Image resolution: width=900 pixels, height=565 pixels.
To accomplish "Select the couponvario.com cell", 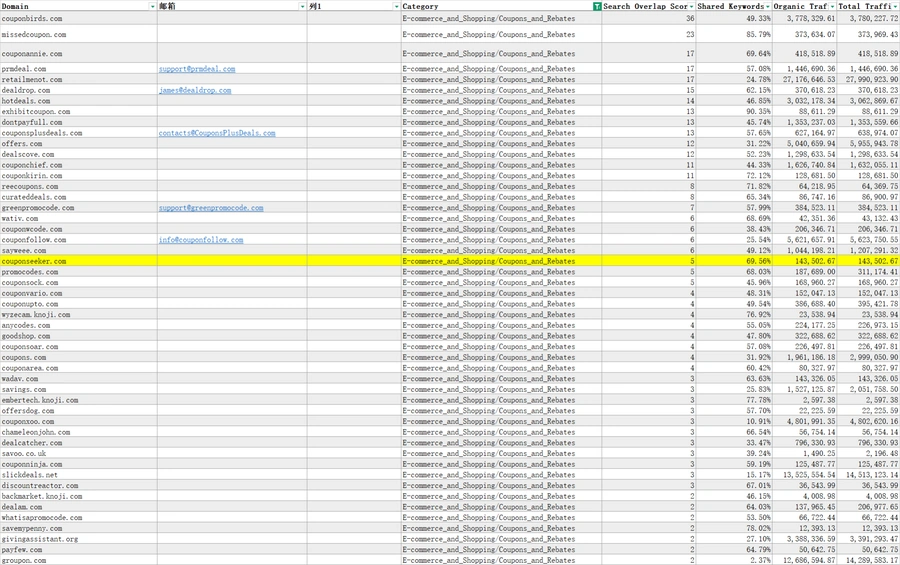I will 79,293.
